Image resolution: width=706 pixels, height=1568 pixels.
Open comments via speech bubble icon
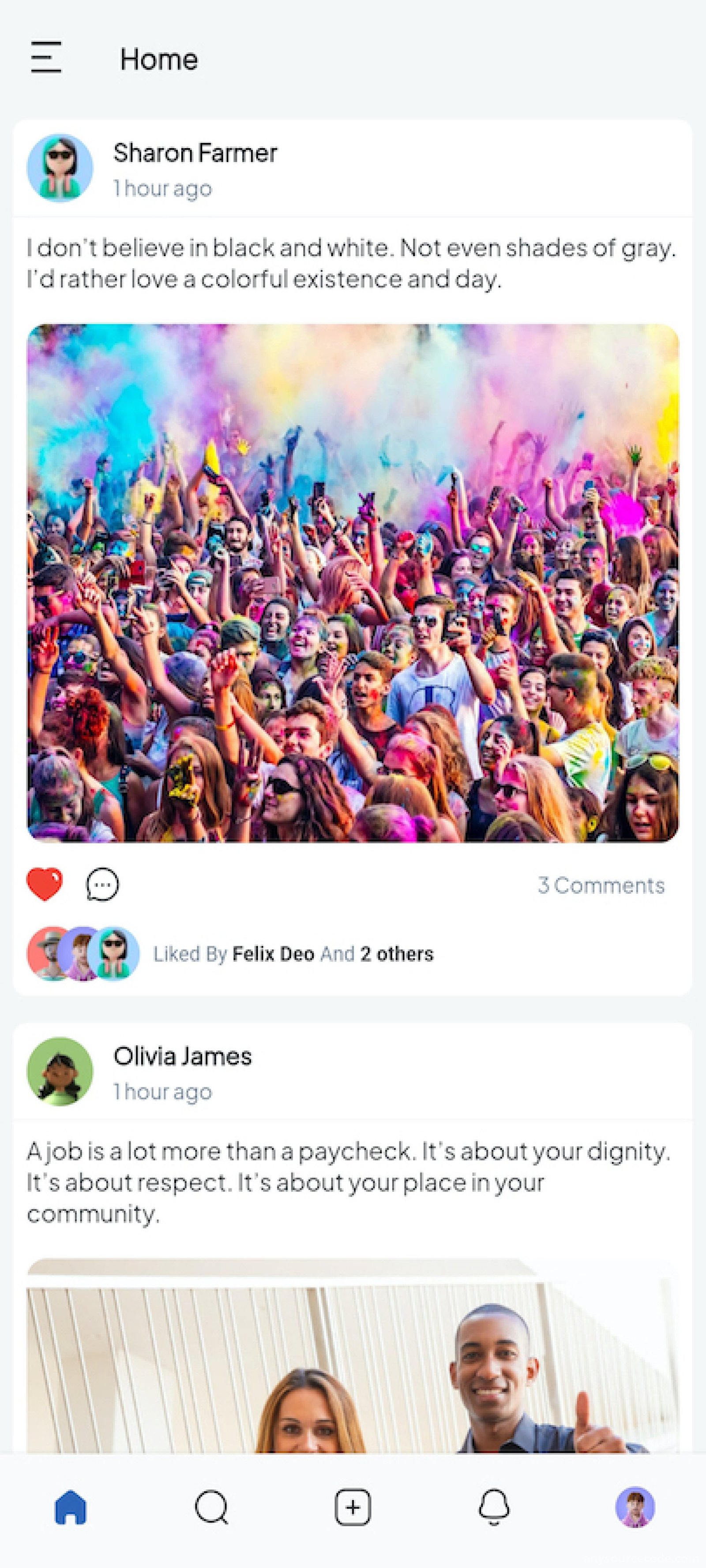coord(102,884)
